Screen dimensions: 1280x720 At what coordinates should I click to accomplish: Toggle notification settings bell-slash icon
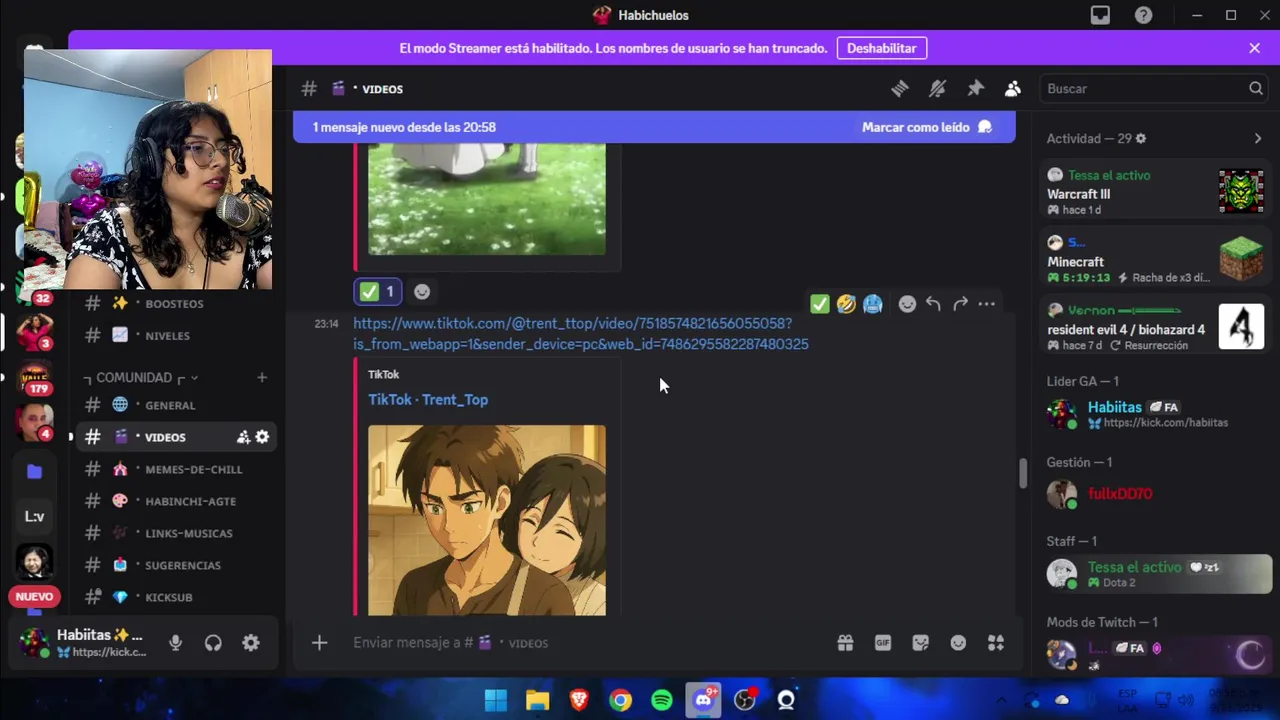937,89
